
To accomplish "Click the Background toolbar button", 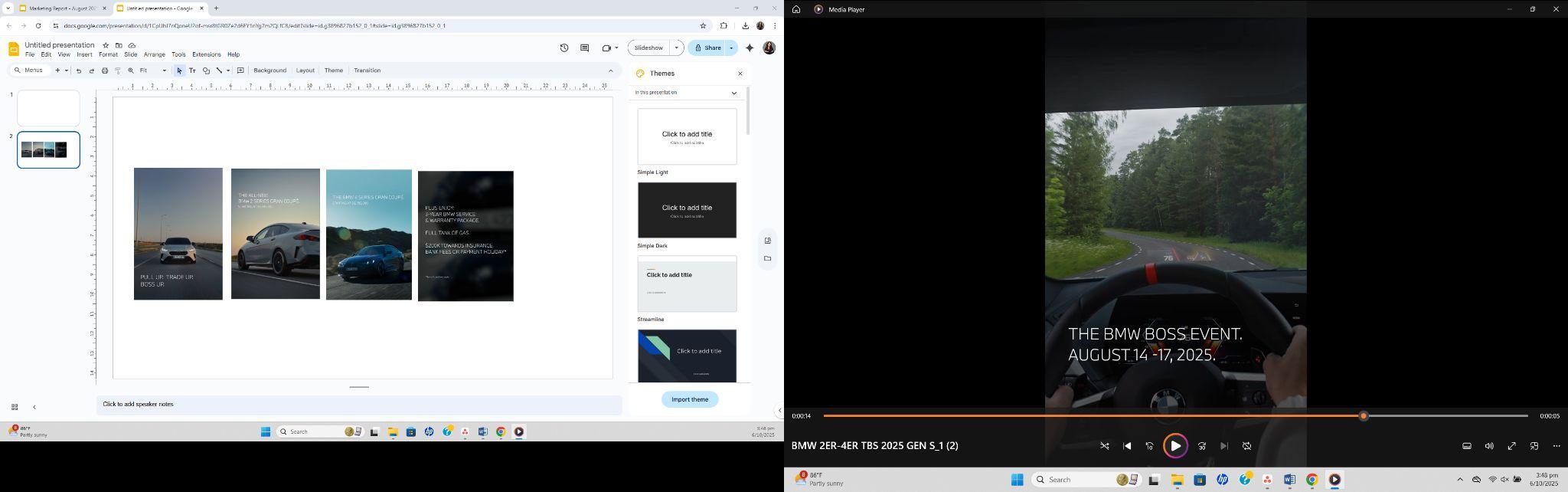I will (x=269, y=71).
